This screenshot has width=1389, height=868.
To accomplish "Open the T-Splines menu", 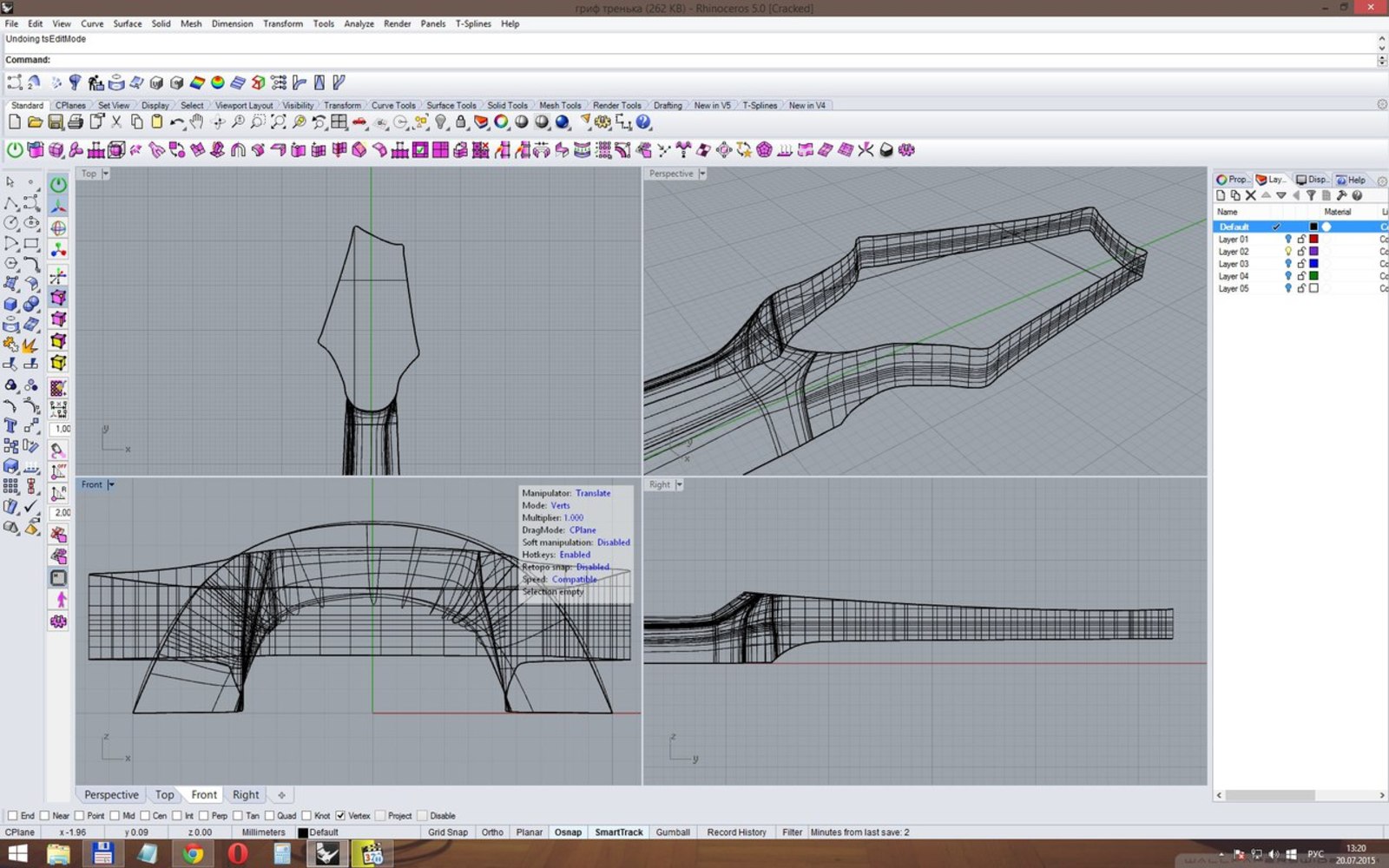I will [x=473, y=23].
